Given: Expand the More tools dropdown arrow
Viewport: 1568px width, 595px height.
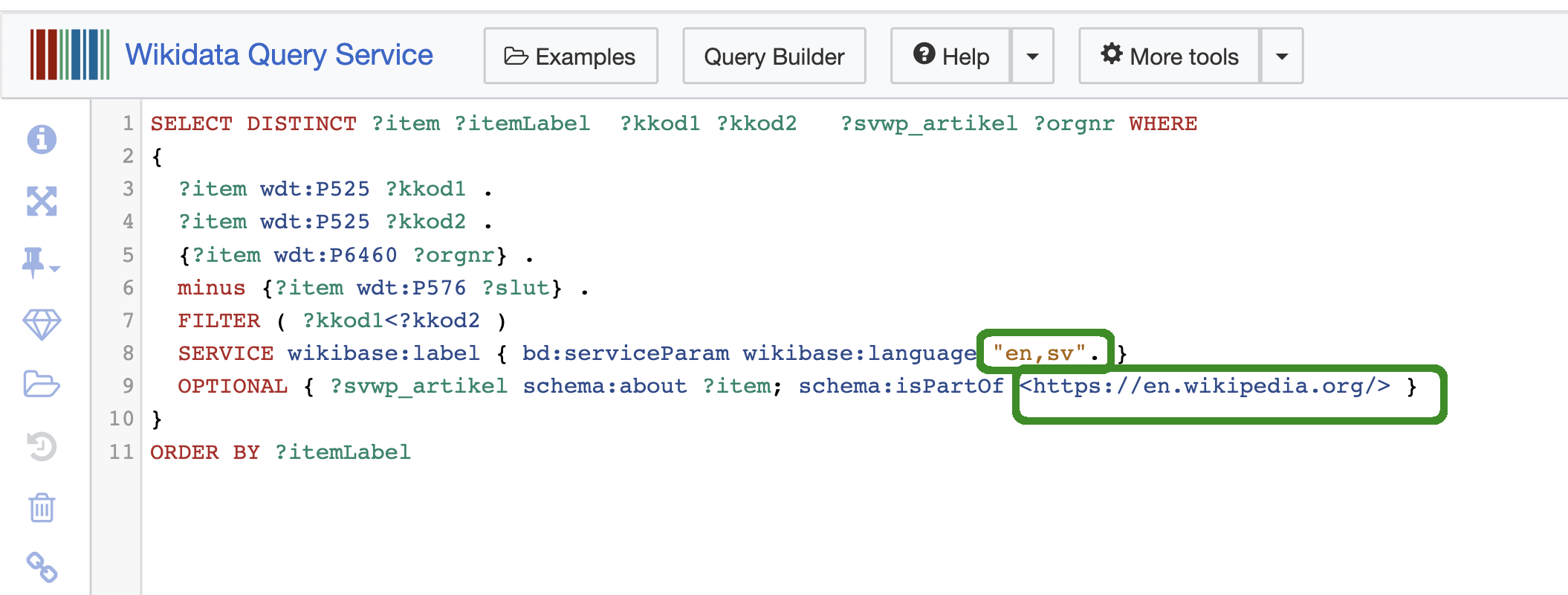Looking at the screenshot, I should (x=1281, y=57).
